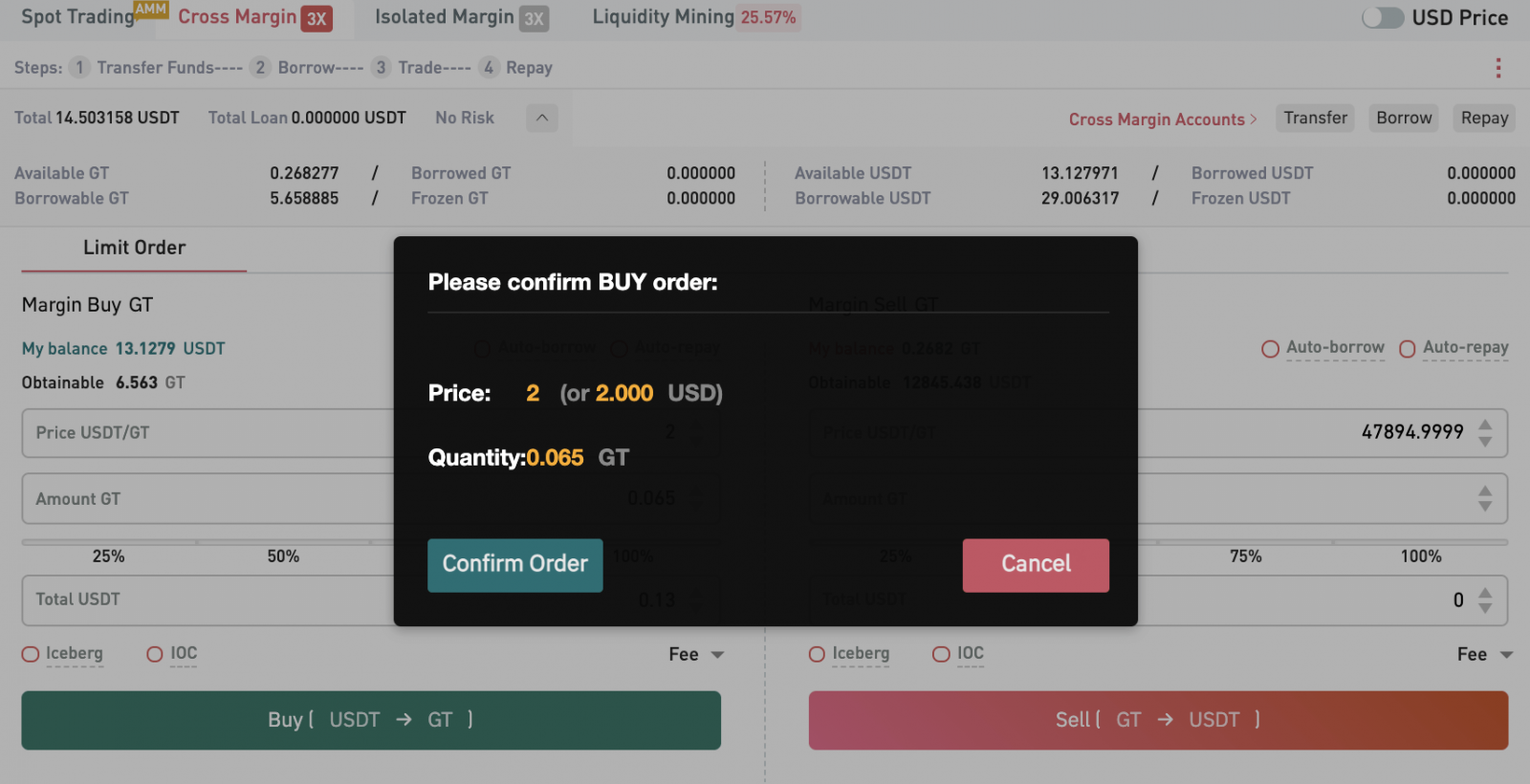This screenshot has height=784, width=1530.
Task: Expand the Fee dropdown on the sell side
Action: pyautogui.click(x=1485, y=655)
